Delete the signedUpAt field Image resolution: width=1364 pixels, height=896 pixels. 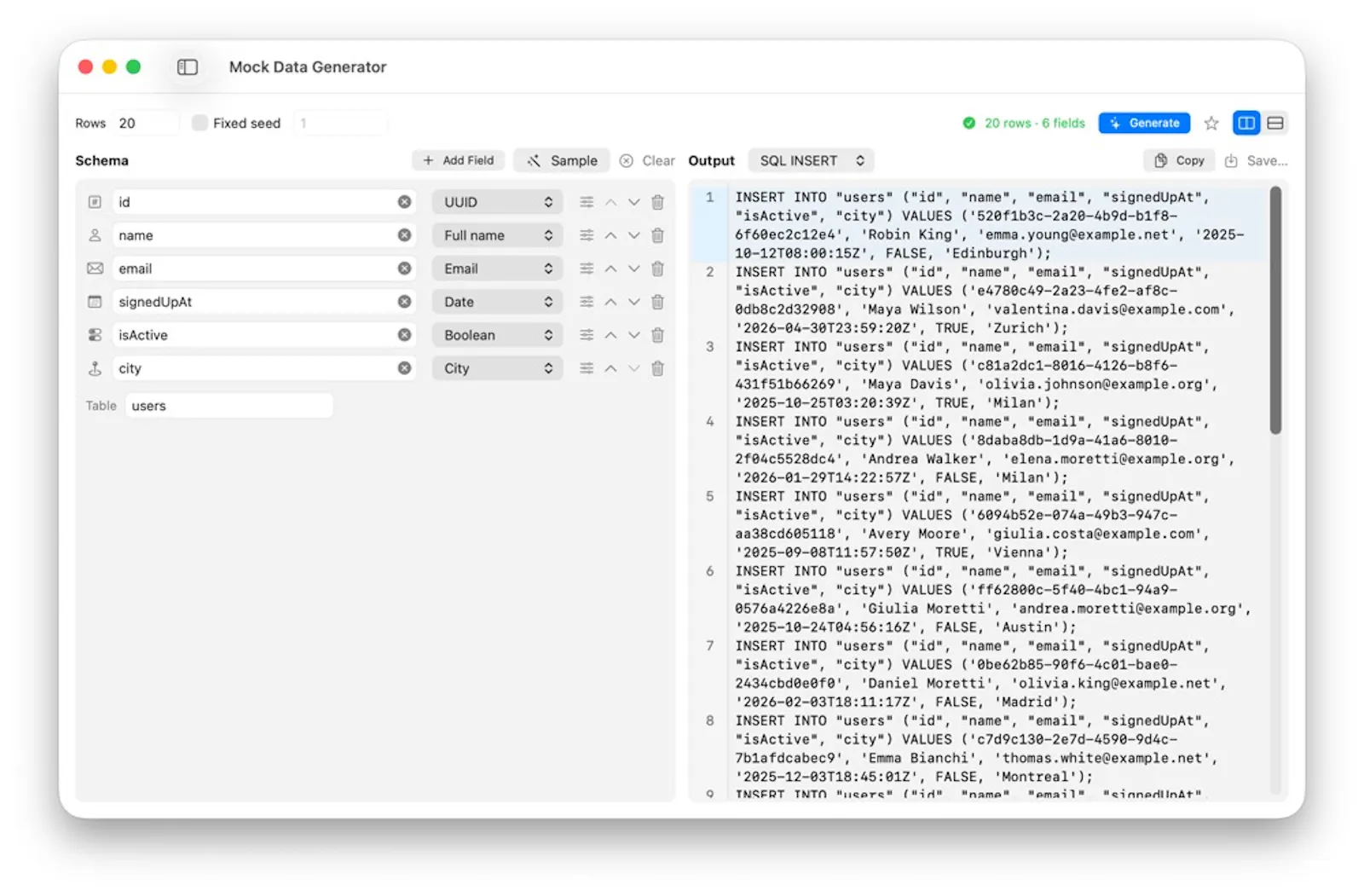coord(657,302)
